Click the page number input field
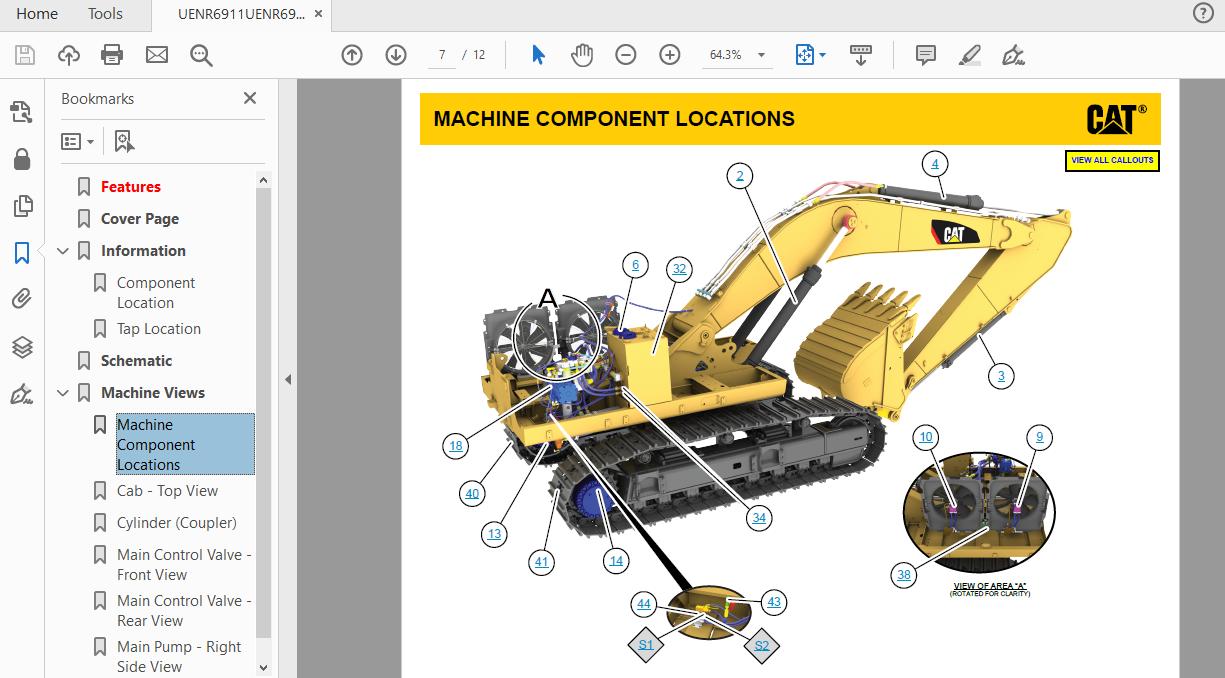 tap(442, 55)
